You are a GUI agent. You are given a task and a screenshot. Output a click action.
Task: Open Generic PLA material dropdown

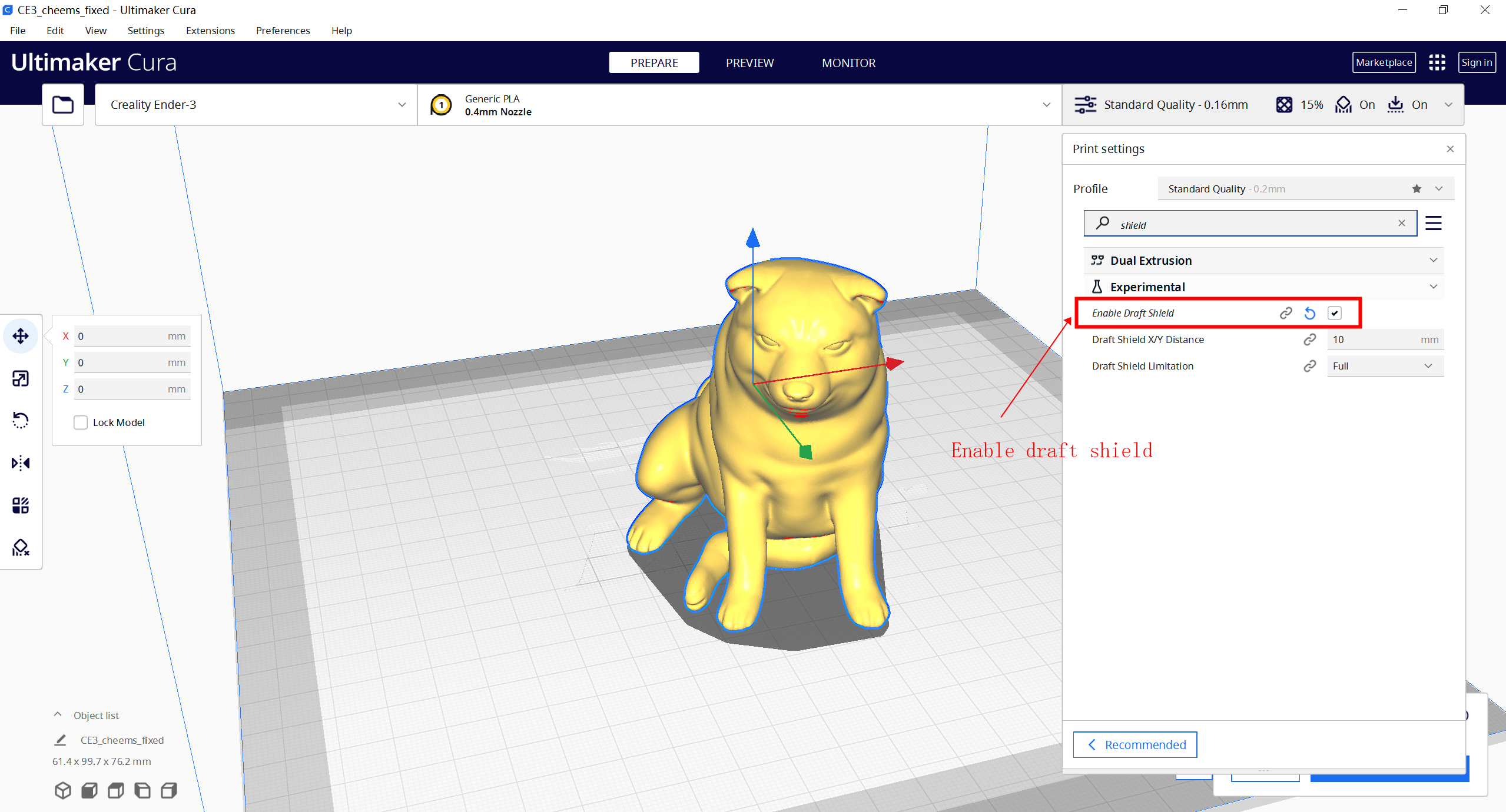pyautogui.click(x=740, y=105)
